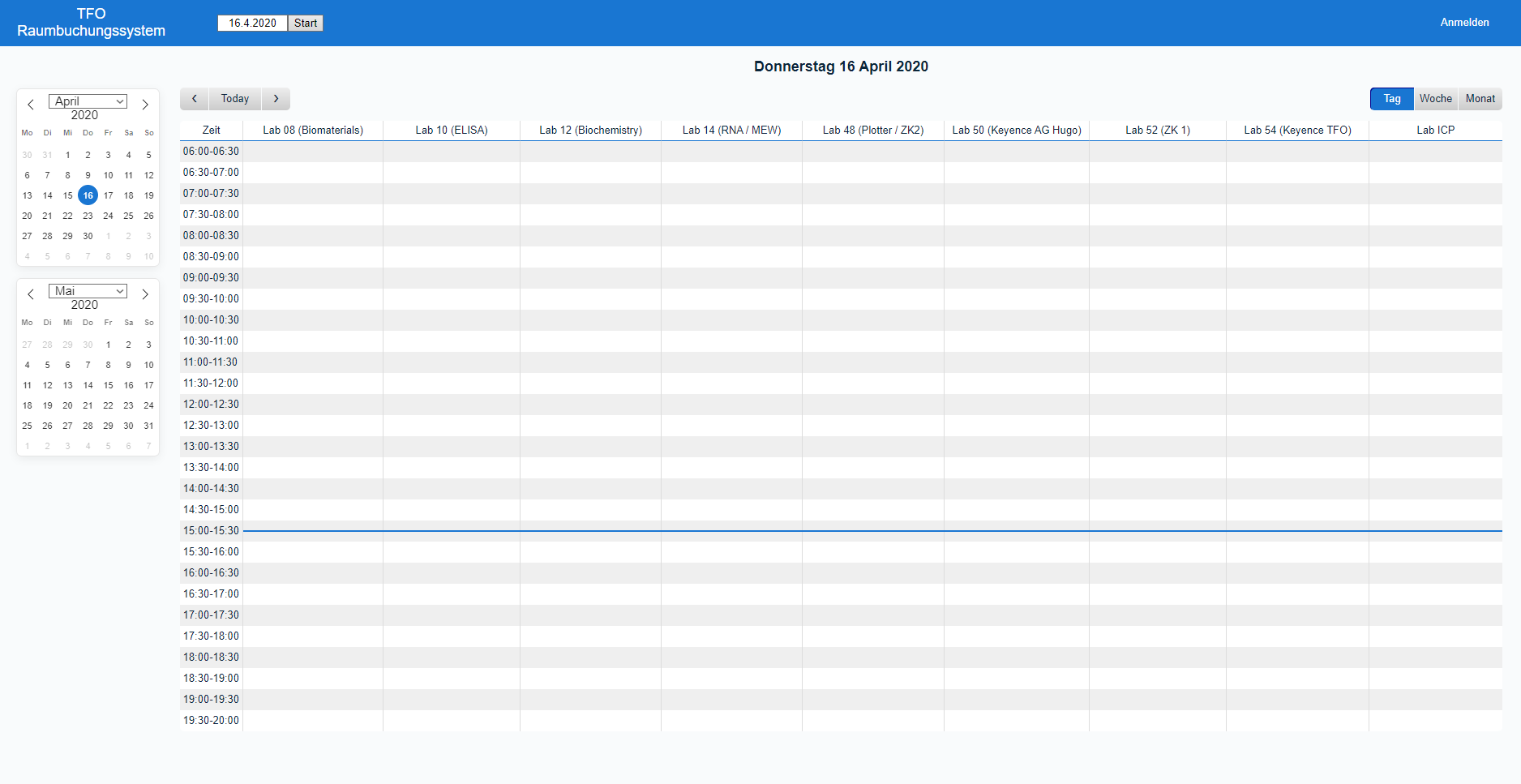The width and height of the screenshot is (1521, 784).
Task: Switch to Tag view
Action: [x=1391, y=99]
